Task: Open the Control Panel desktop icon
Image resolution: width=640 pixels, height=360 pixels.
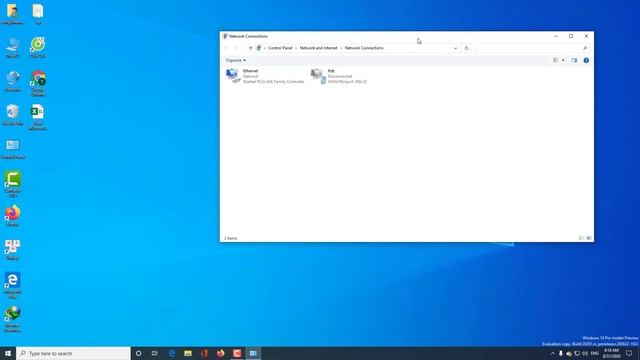Action: point(13,149)
